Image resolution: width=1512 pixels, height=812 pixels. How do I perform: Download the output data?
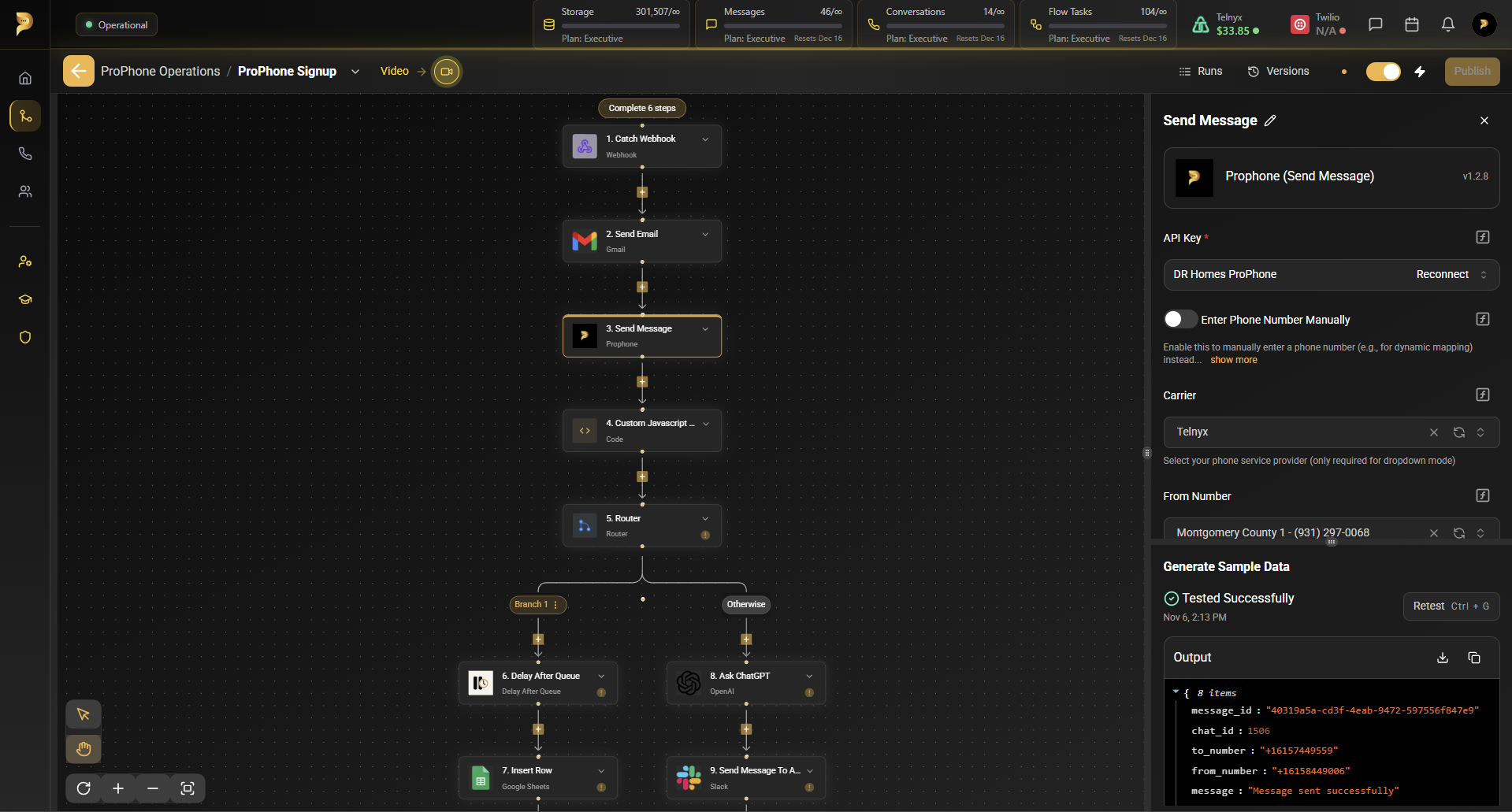1443,658
